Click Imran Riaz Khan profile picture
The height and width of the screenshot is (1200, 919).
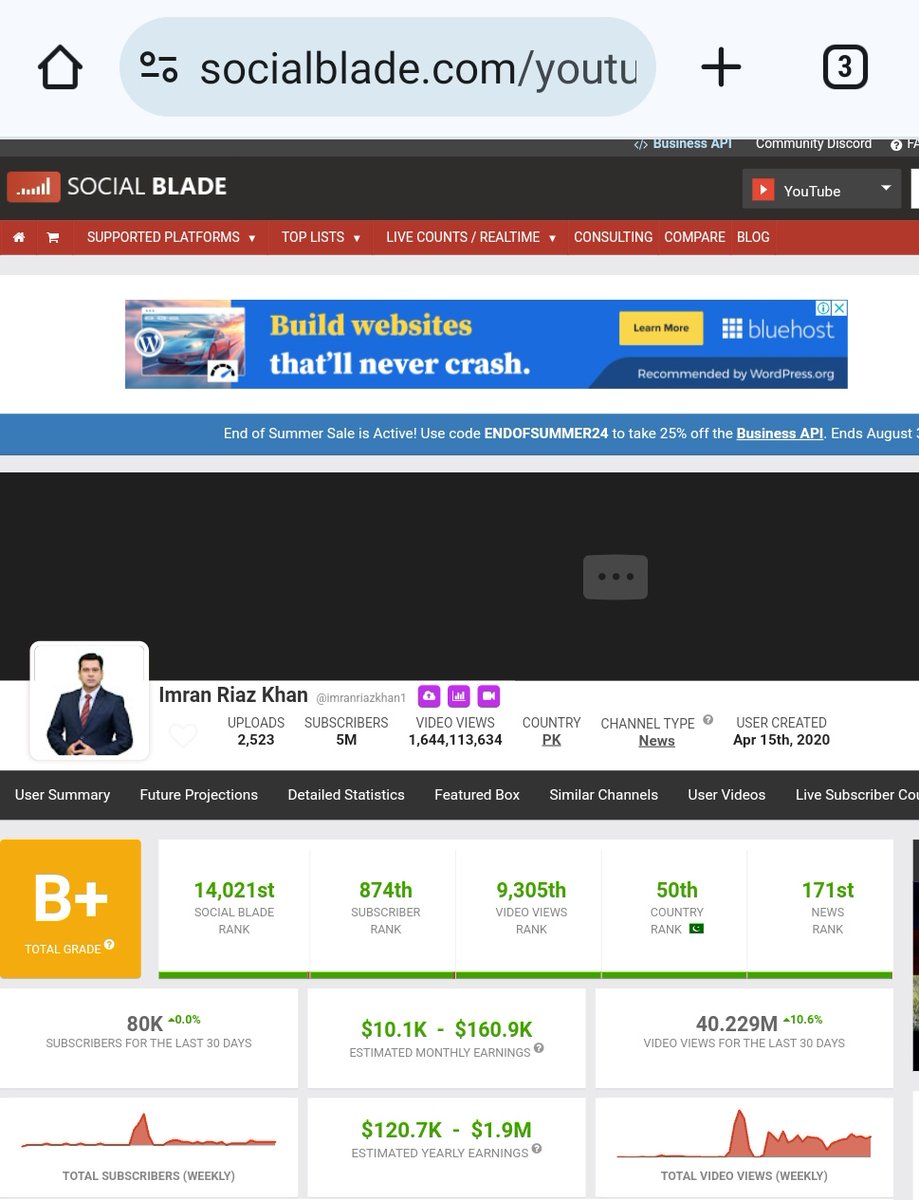tap(90, 700)
